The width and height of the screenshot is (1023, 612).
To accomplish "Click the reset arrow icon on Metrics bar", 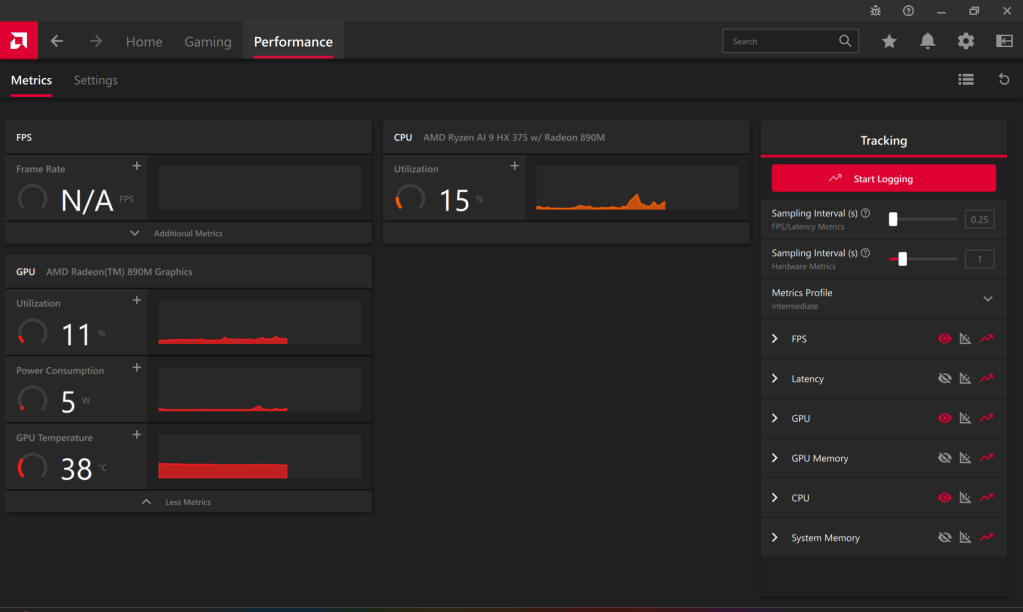I will pyautogui.click(x=1004, y=80).
